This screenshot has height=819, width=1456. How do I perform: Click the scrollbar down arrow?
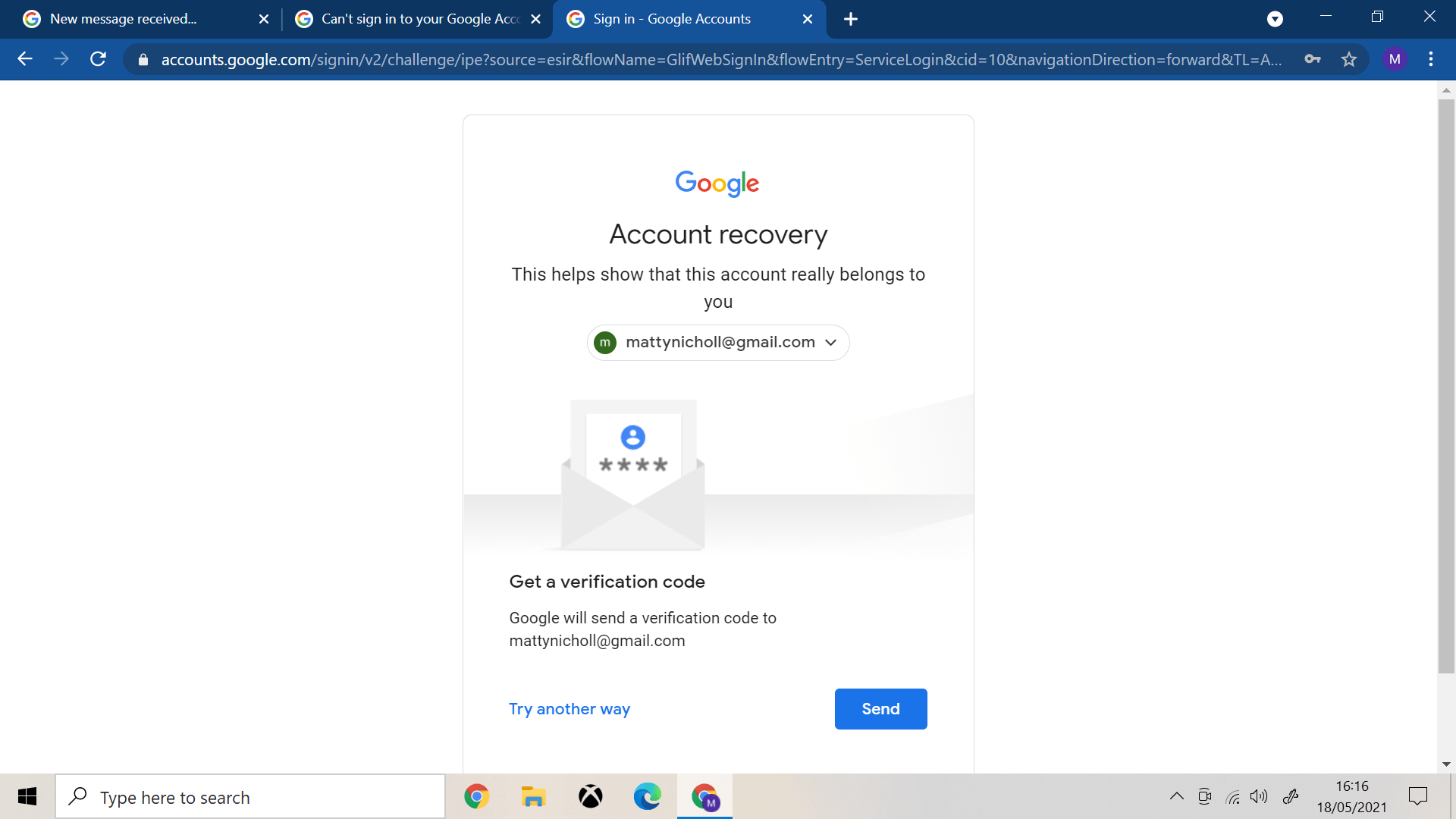click(x=1446, y=764)
